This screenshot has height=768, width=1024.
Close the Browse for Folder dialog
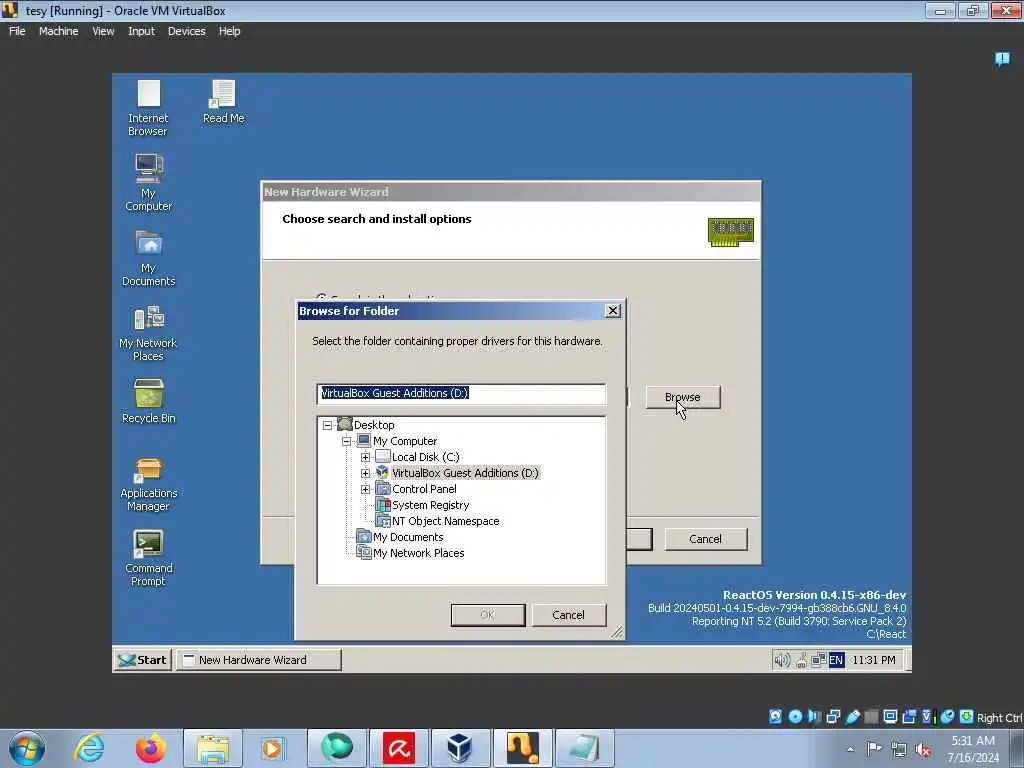tap(613, 311)
